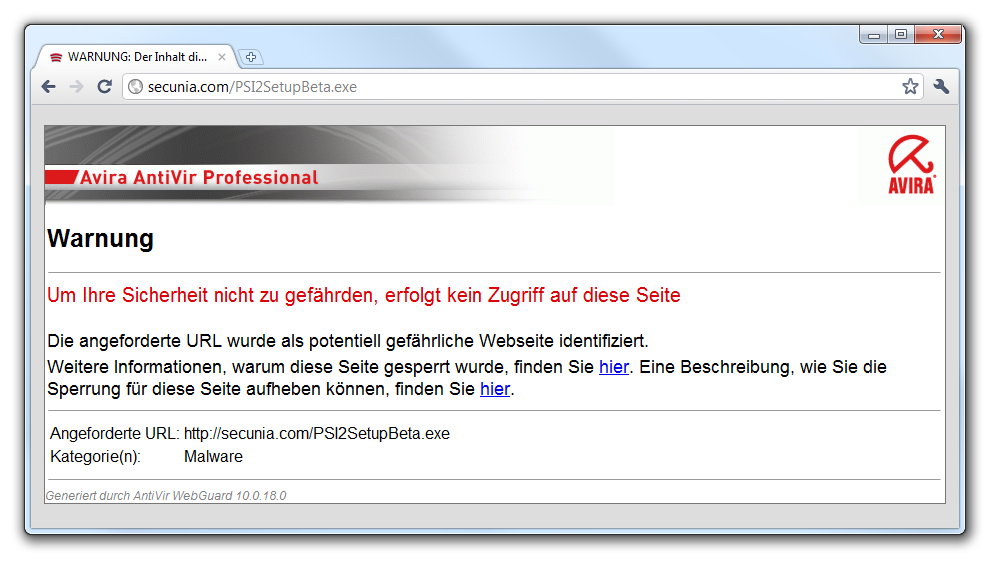Click the browser forward arrow
The height and width of the screenshot is (561, 989).
(76, 86)
